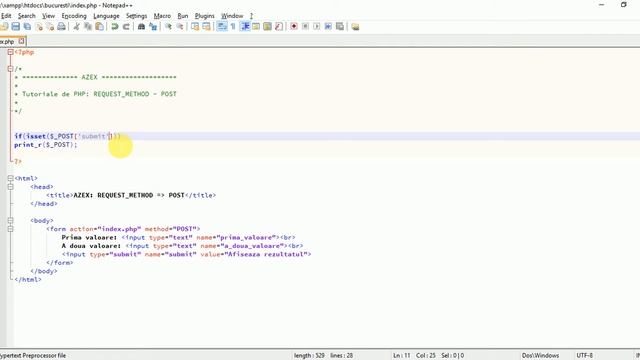The image size is (640, 360).
Task: Toggle synchronized horizontal scrolling icon
Action: tap(207, 27)
